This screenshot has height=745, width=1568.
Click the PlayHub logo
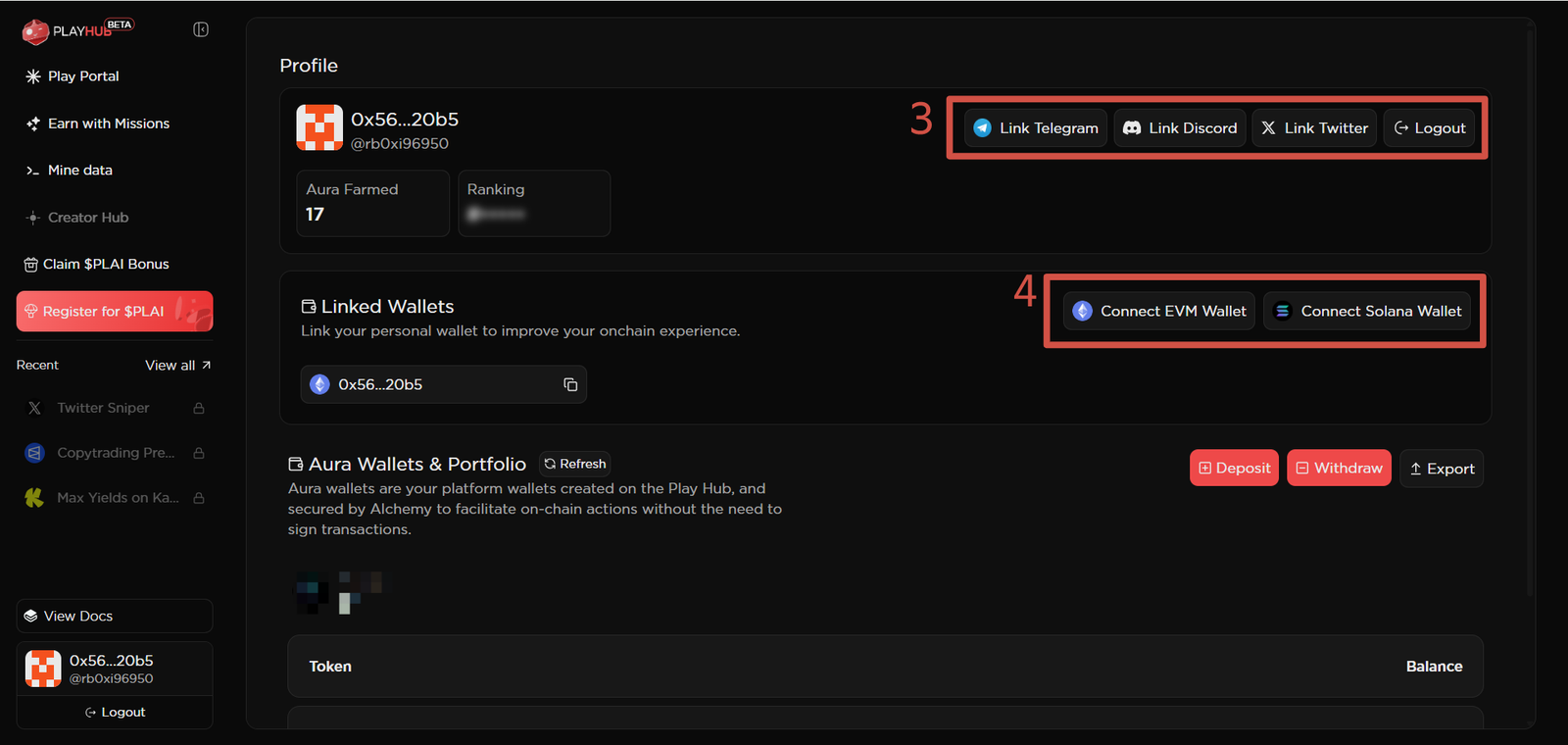tap(76, 31)
